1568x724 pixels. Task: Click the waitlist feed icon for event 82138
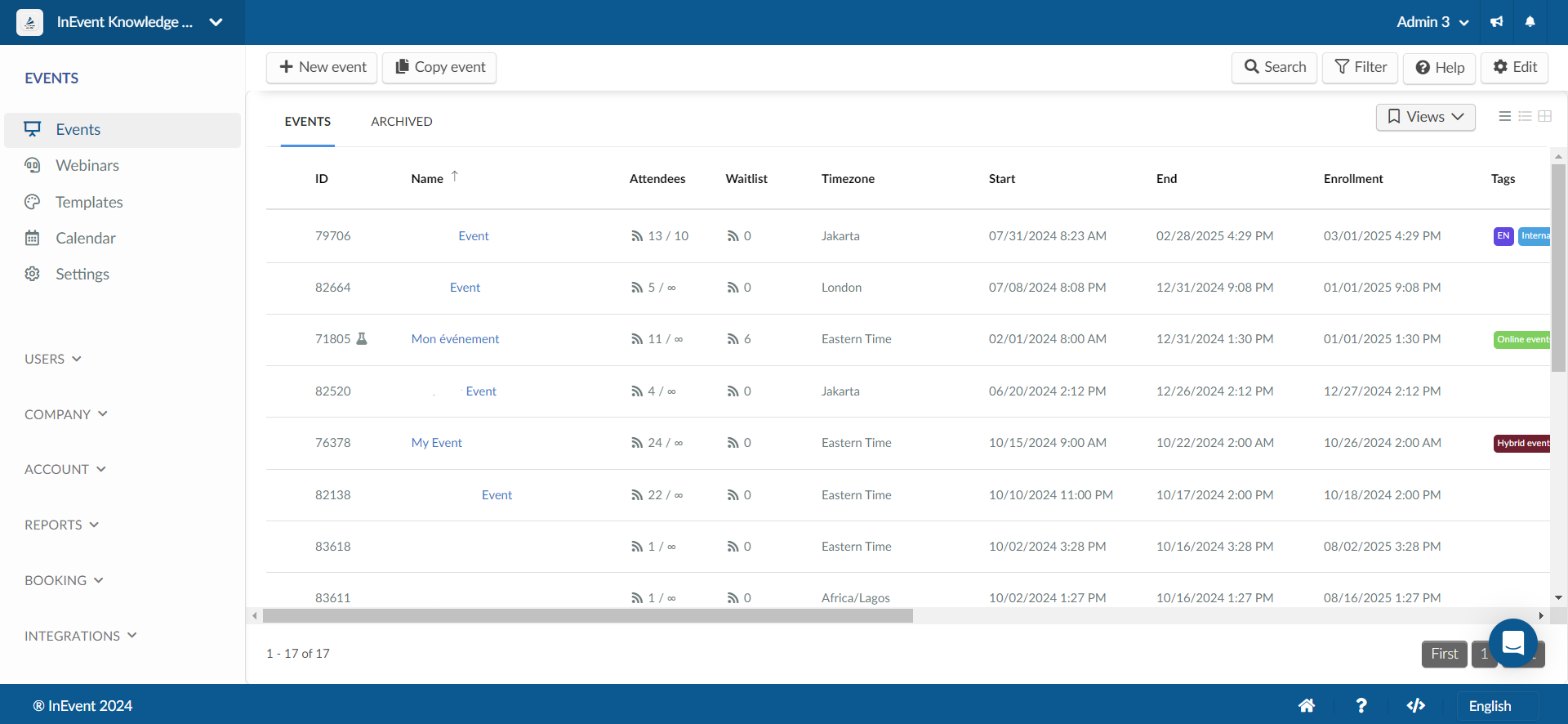click(733, 495)
